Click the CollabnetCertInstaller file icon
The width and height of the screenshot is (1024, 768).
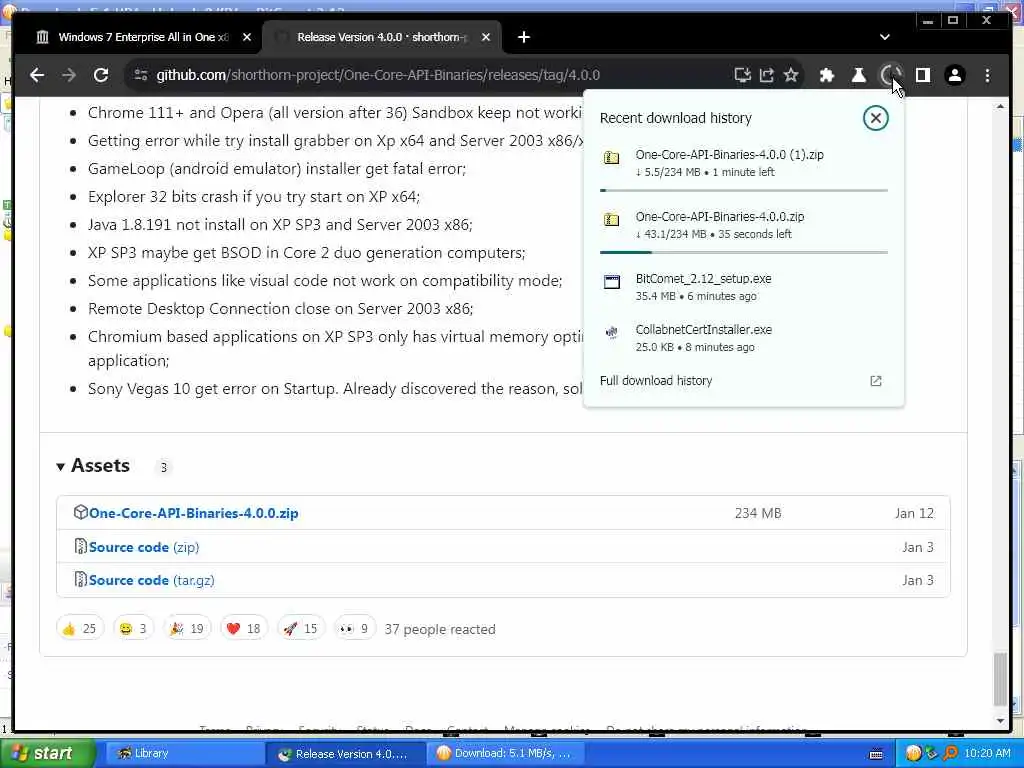click(612, 333)
